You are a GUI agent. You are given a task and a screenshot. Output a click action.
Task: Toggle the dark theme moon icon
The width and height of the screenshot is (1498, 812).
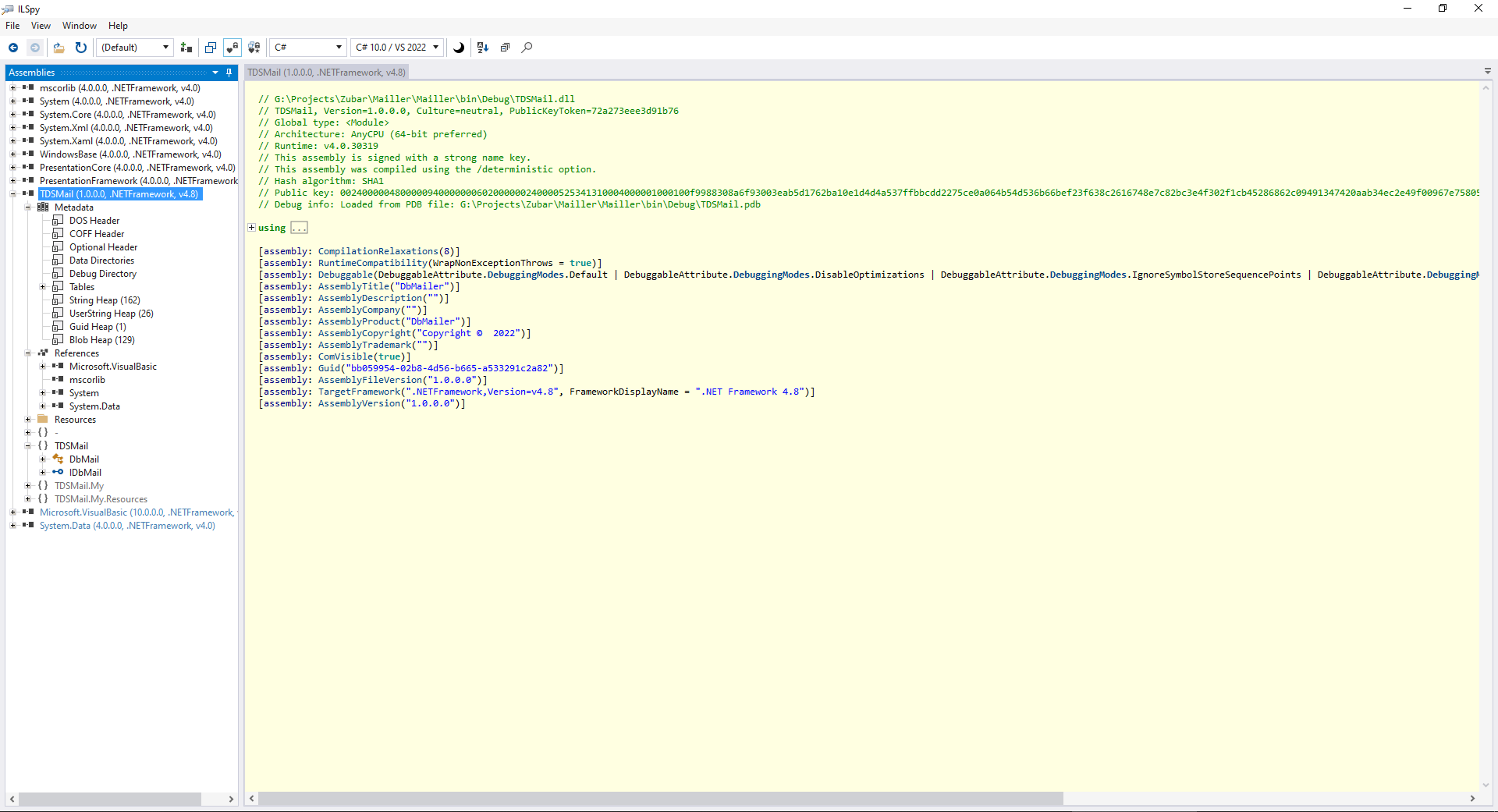click(x=459, y=48)
